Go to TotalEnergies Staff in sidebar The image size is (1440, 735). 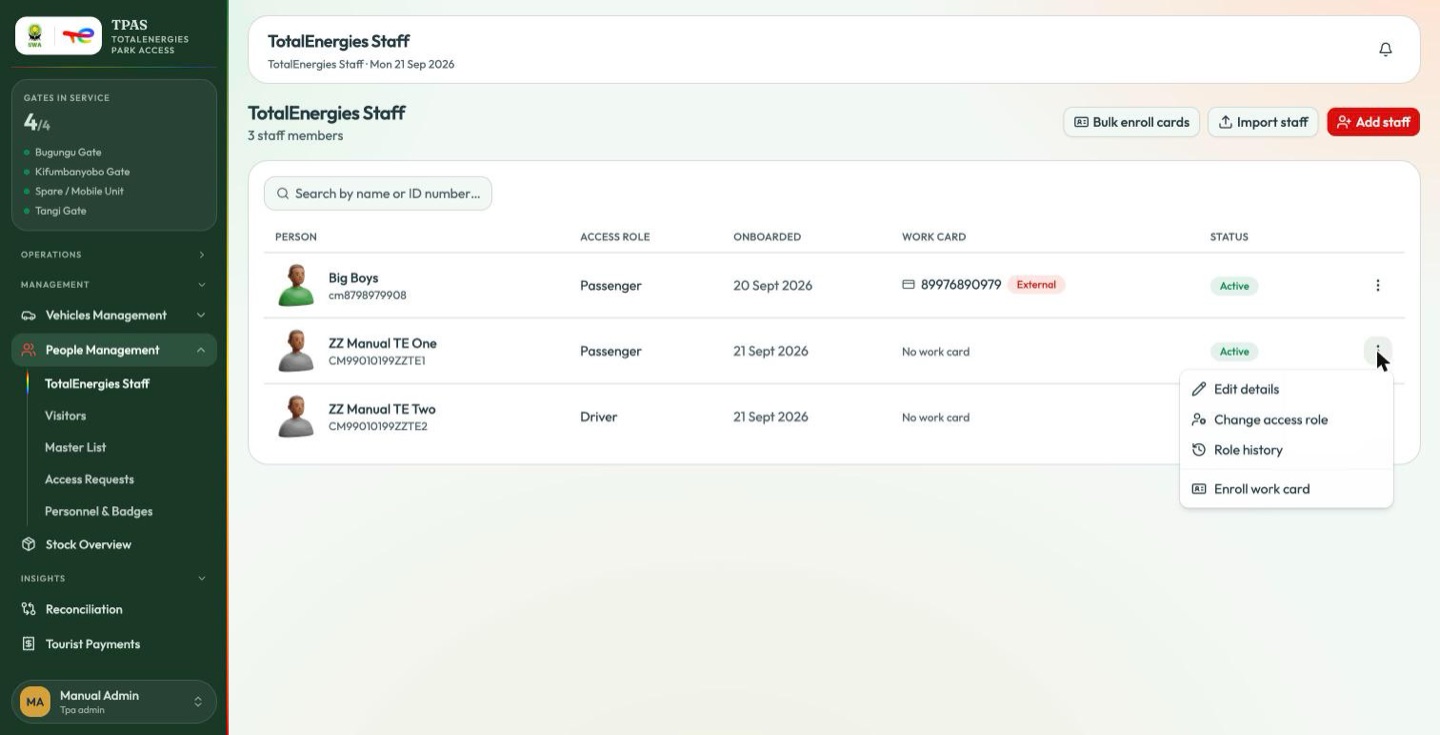click(97, 384)
